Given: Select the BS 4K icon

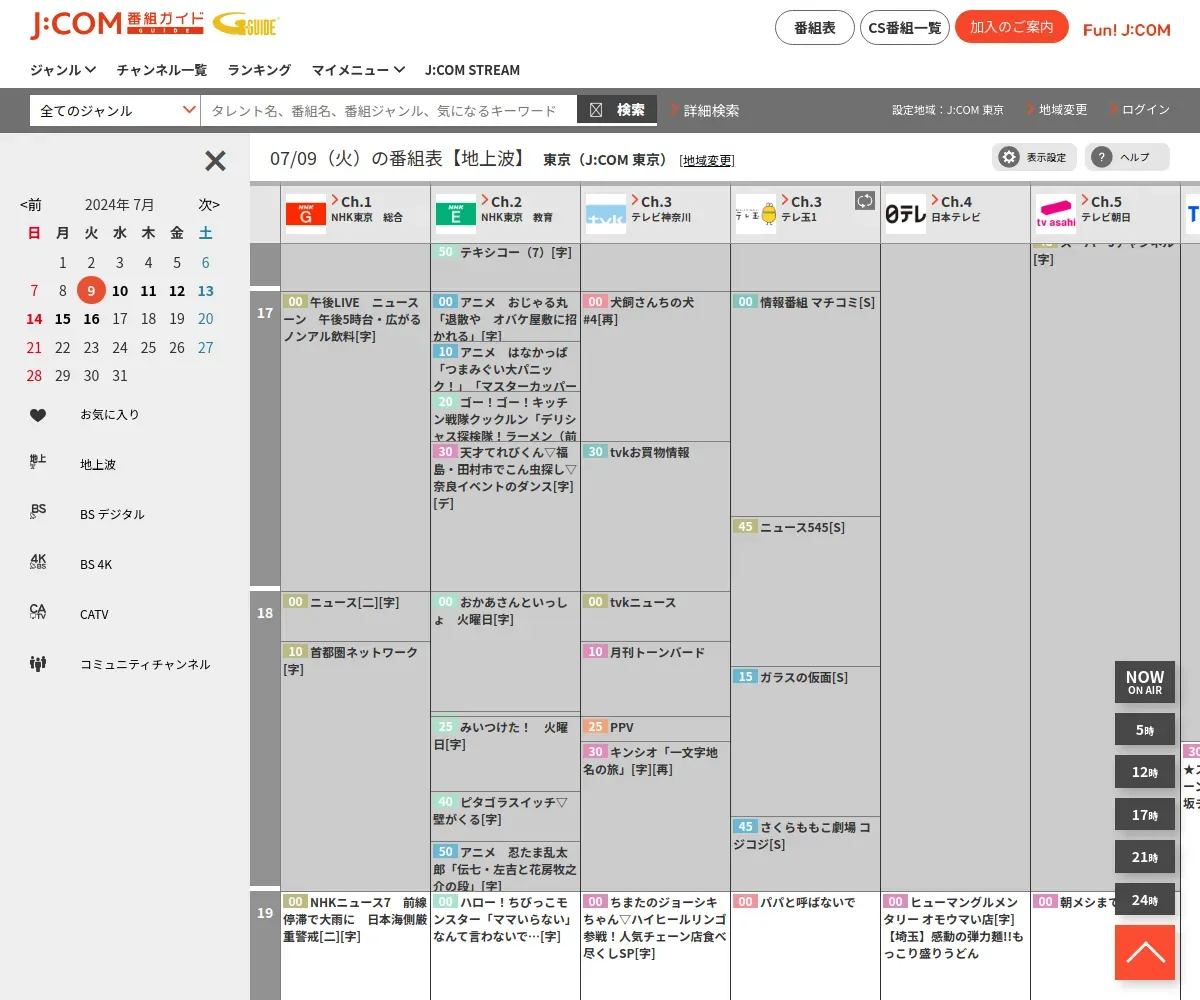Looking at the screenshot, I should [38, 561].
